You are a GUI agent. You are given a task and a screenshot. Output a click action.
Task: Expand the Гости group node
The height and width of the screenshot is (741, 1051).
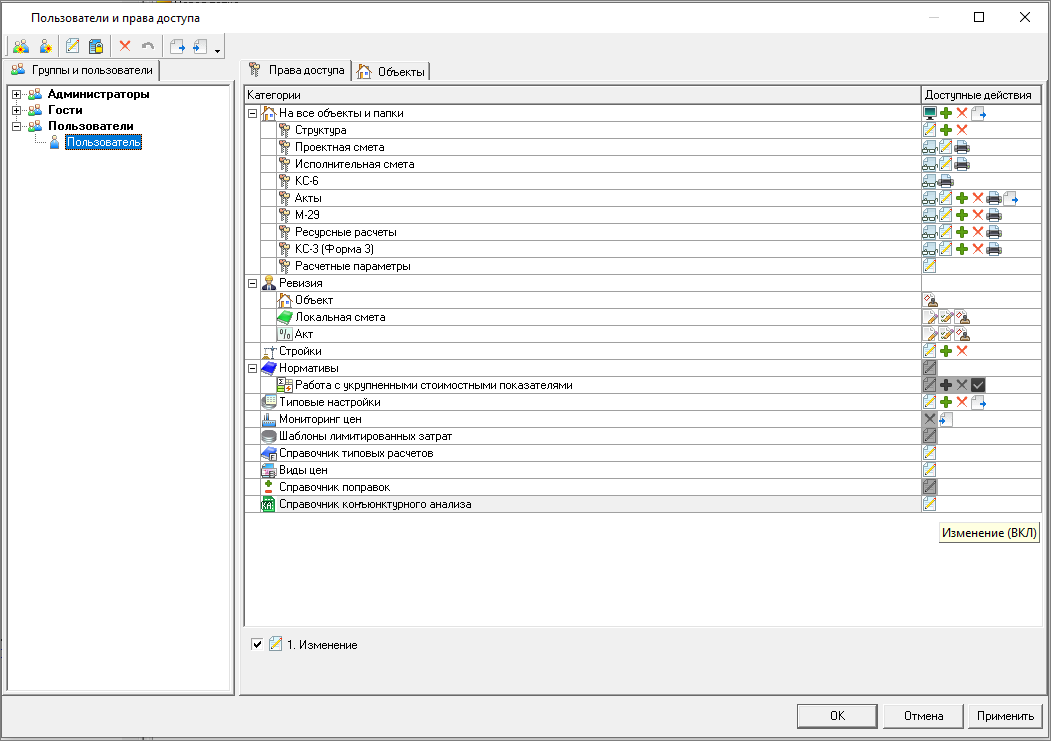pyautogui.click(x=17, y=110)
